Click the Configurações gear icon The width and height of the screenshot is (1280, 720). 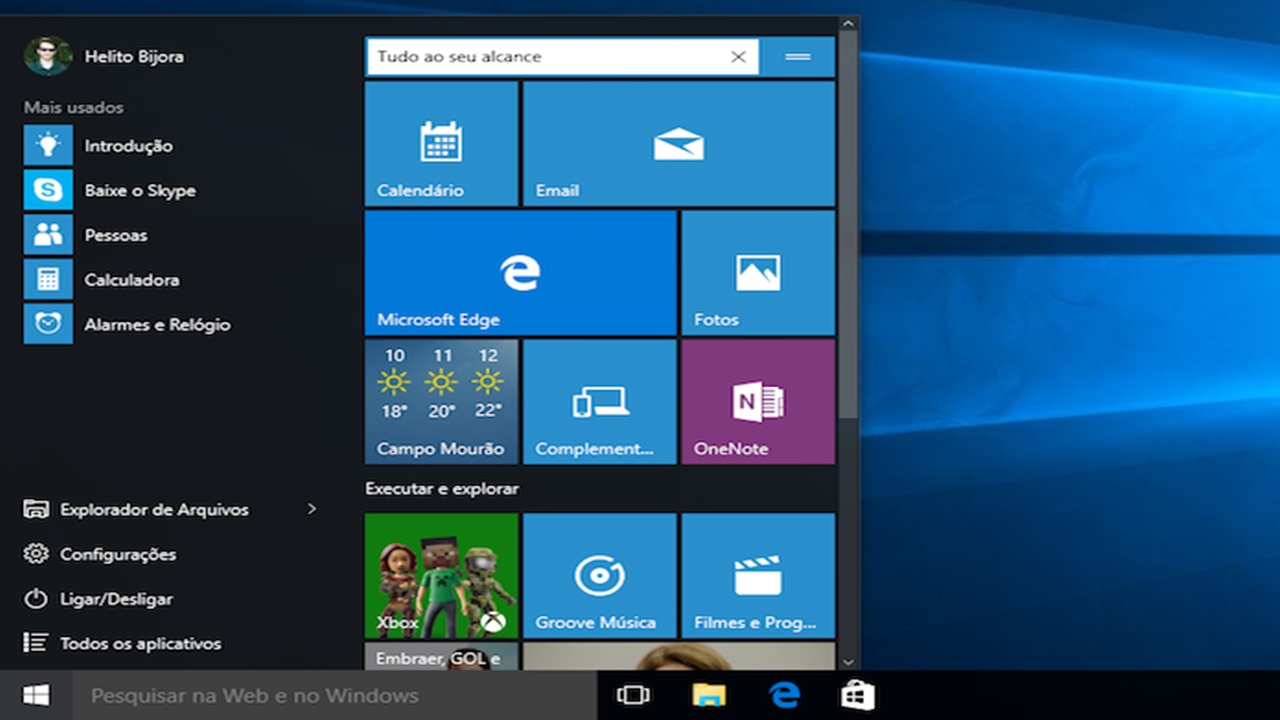pos(36,554)
